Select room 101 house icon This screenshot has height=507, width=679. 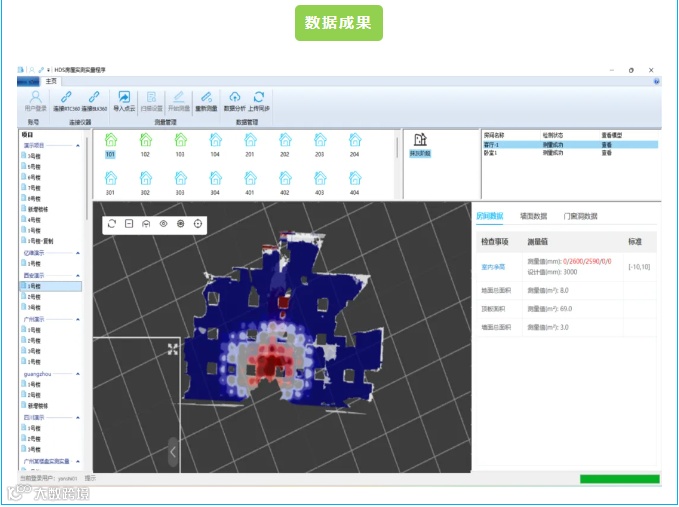point(111,140)
